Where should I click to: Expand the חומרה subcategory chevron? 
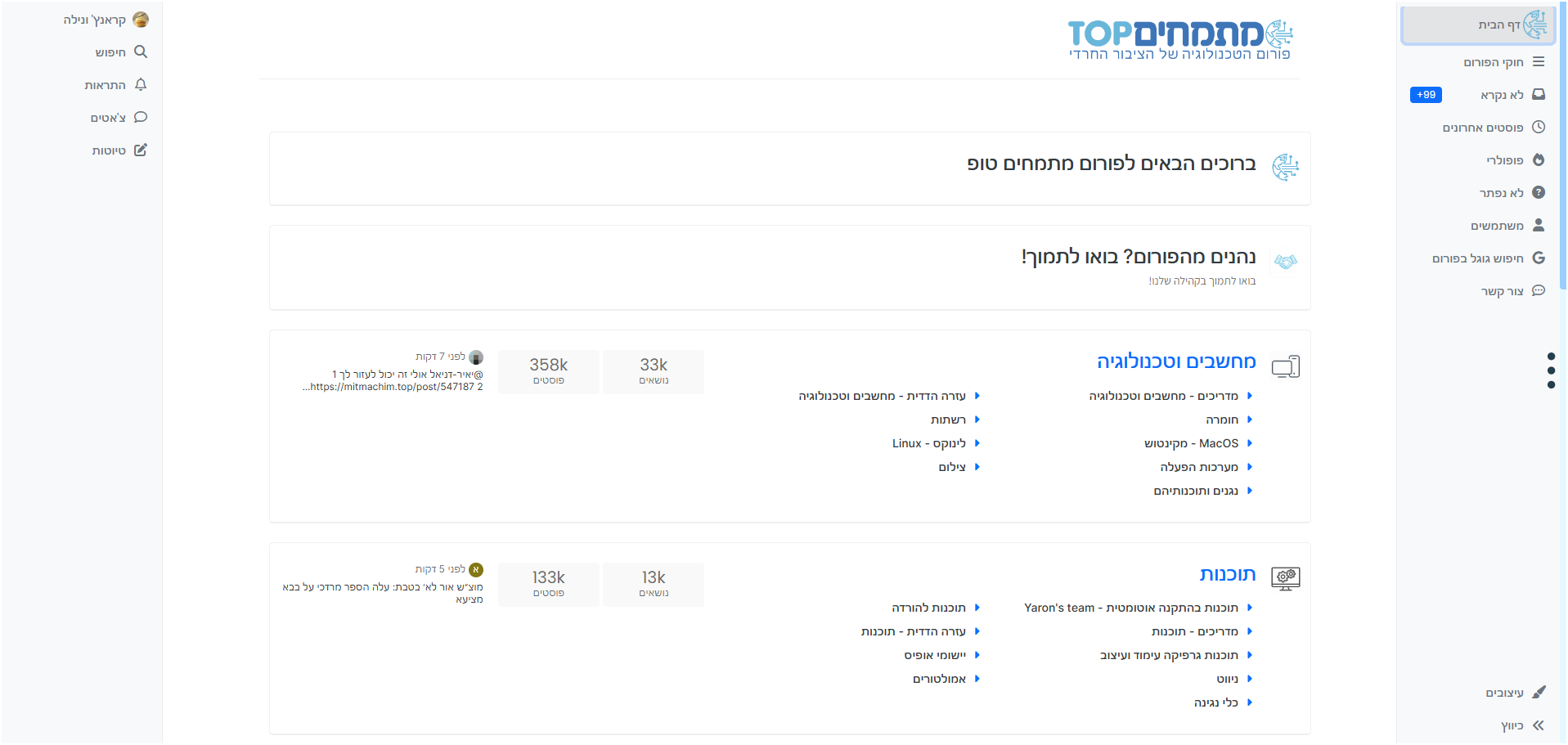(x=1248, y=420)
